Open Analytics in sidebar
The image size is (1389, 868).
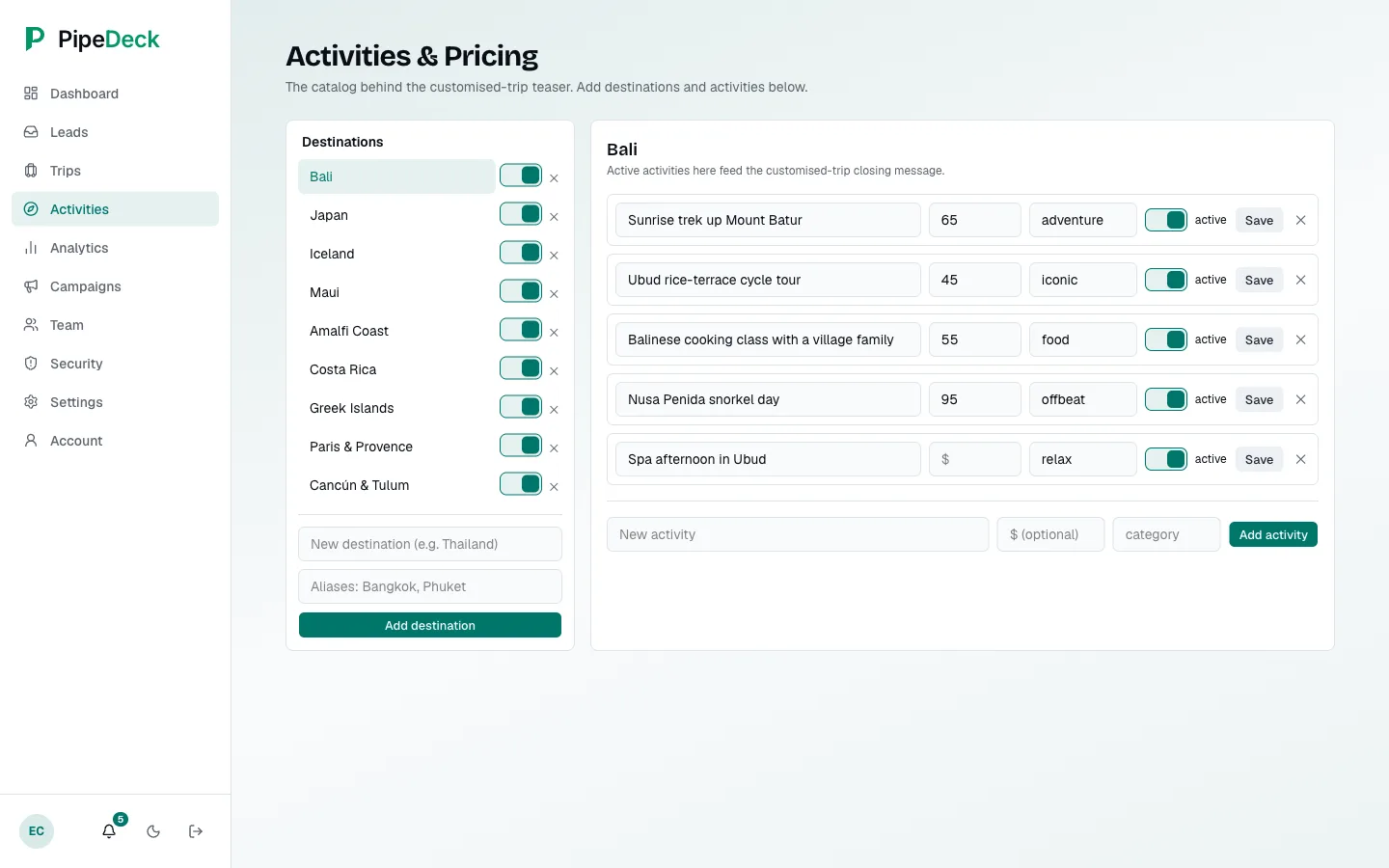[115, 248]
